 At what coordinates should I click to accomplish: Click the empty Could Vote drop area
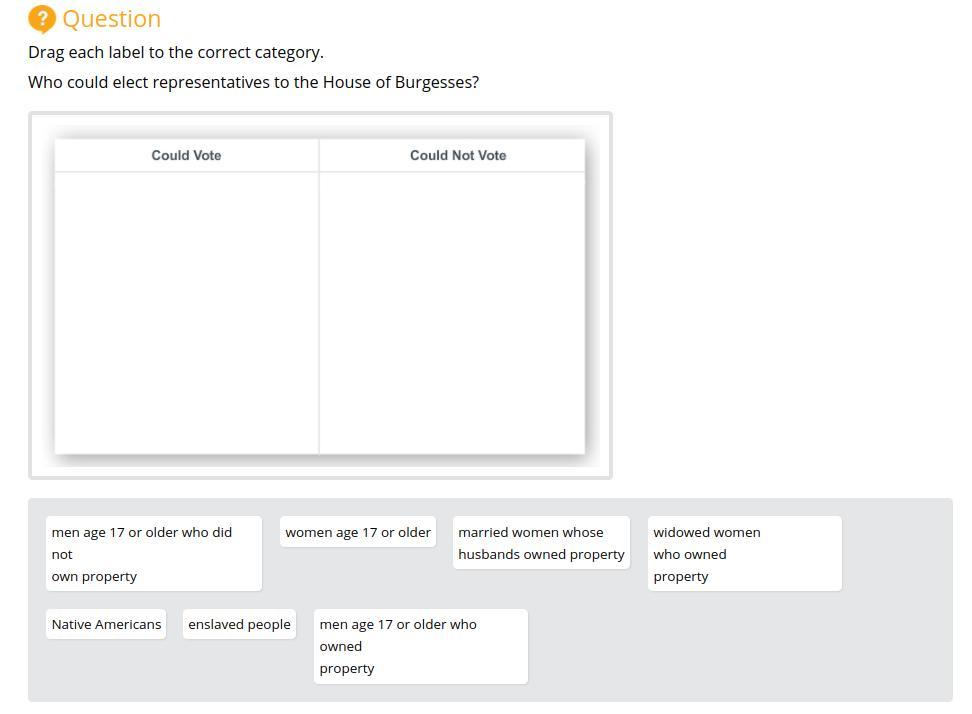click(x=186, y=312)
